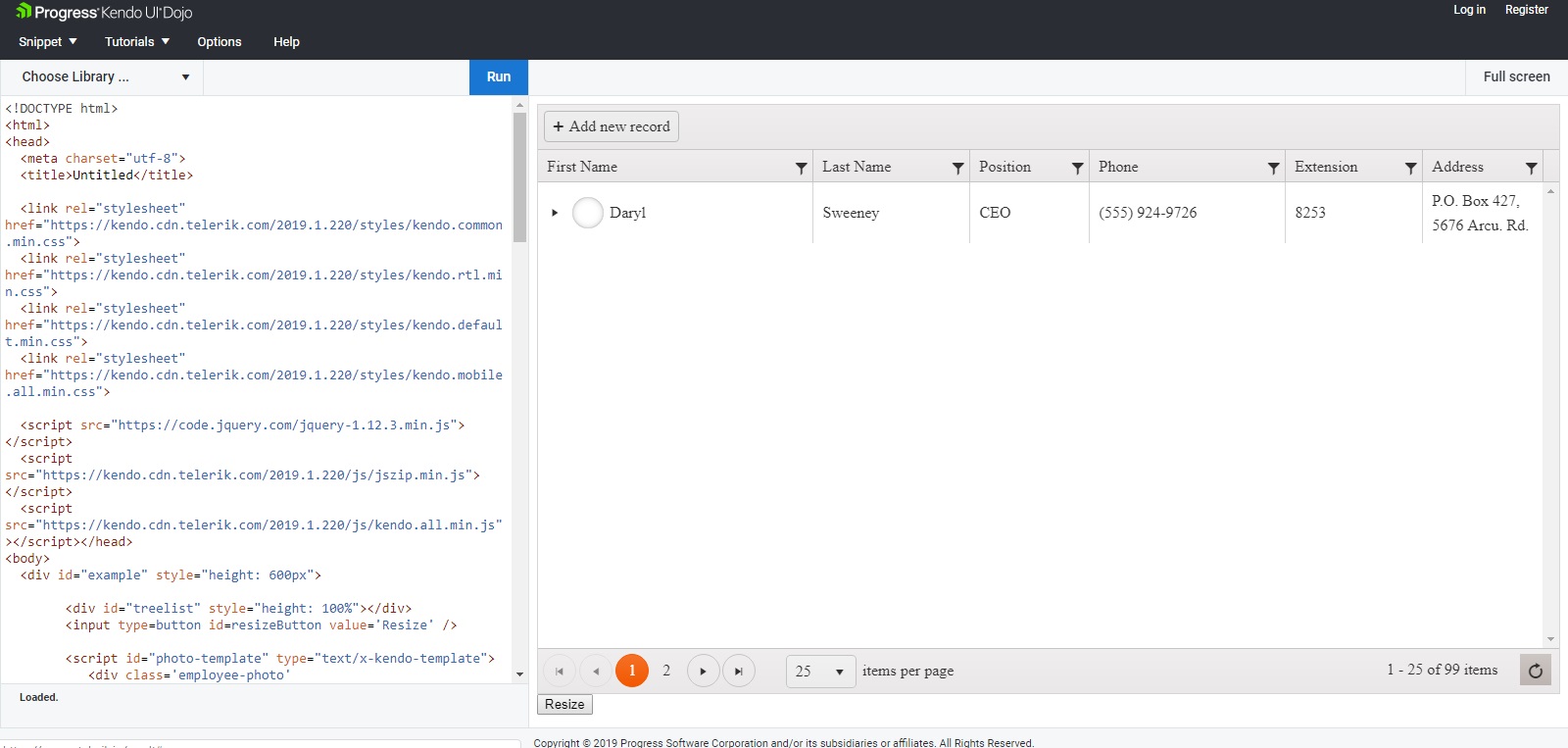
Task: Sort by the Position column header
Action: [x=1004, y=168]
